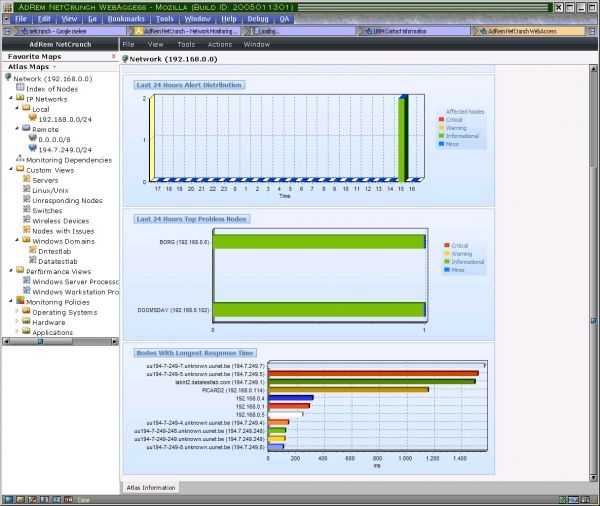Collapse the Monitoring Policies node
This screenshot has width=600, height=506.
click(x=11, y=301)
